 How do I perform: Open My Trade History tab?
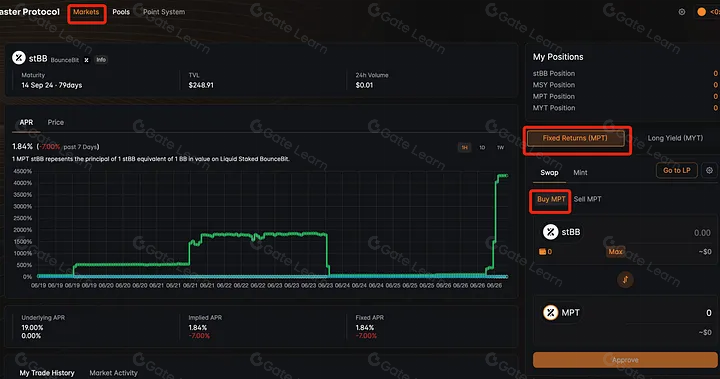click(47, 373)
